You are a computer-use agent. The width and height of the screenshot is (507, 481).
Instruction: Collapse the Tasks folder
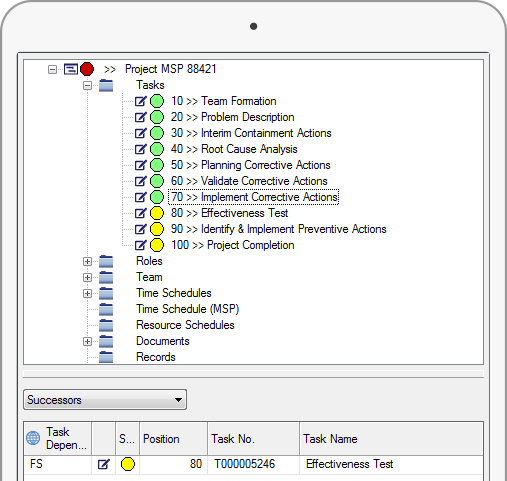(x=87, y=86)
